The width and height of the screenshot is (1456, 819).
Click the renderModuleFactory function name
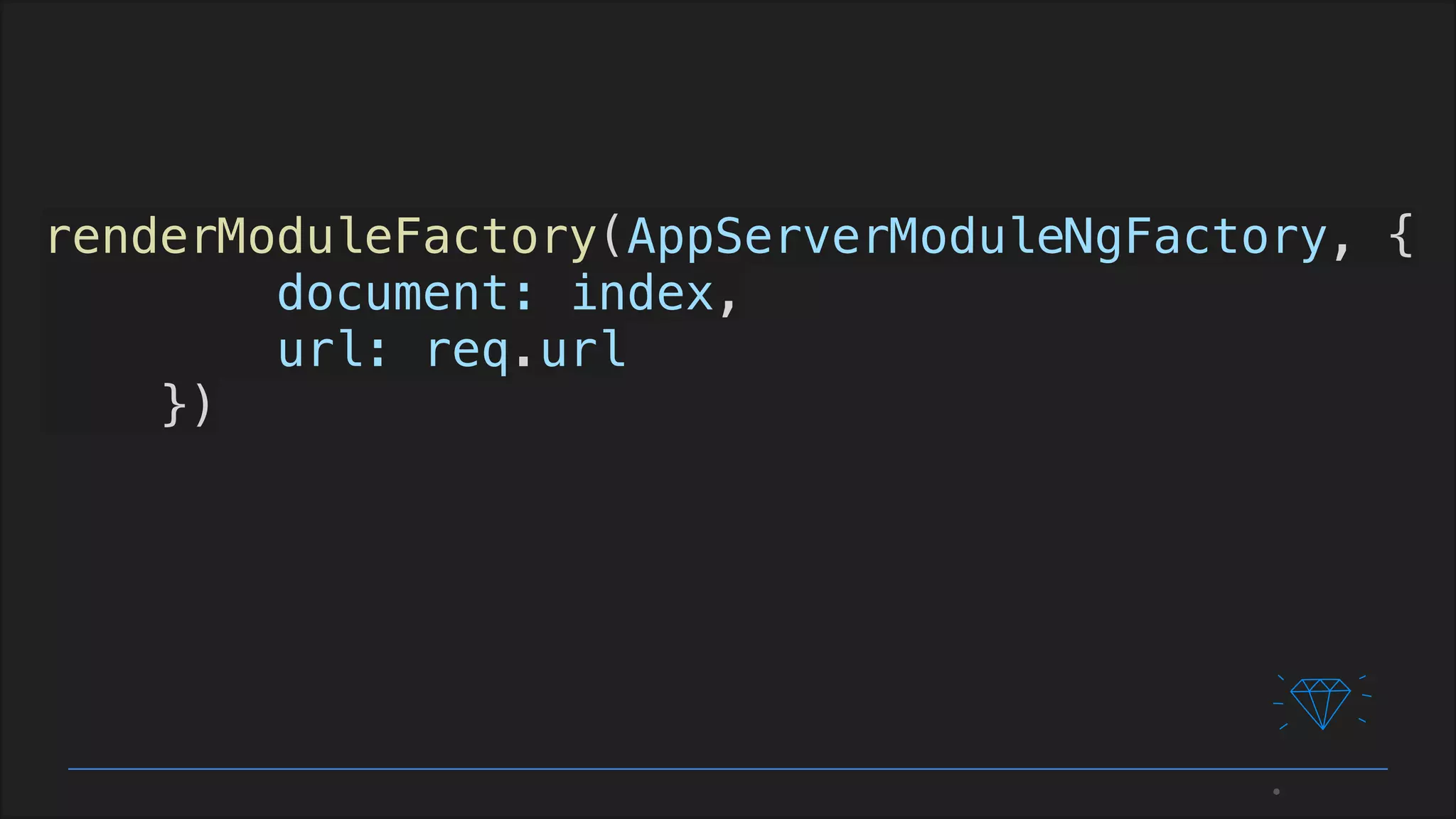point(322,237)
